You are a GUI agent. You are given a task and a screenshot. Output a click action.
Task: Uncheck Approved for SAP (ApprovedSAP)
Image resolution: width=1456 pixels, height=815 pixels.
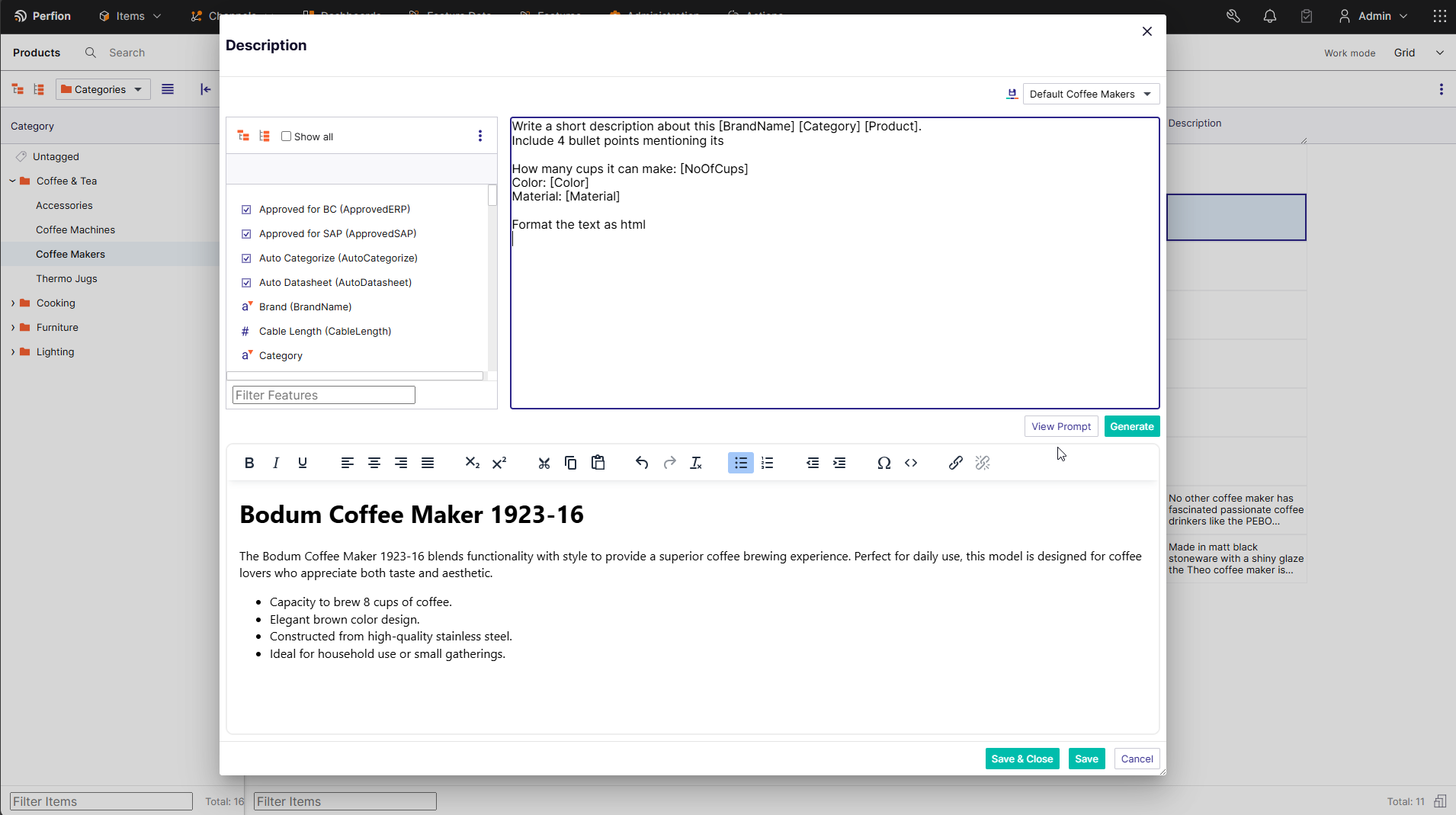(x=246, y=234)
